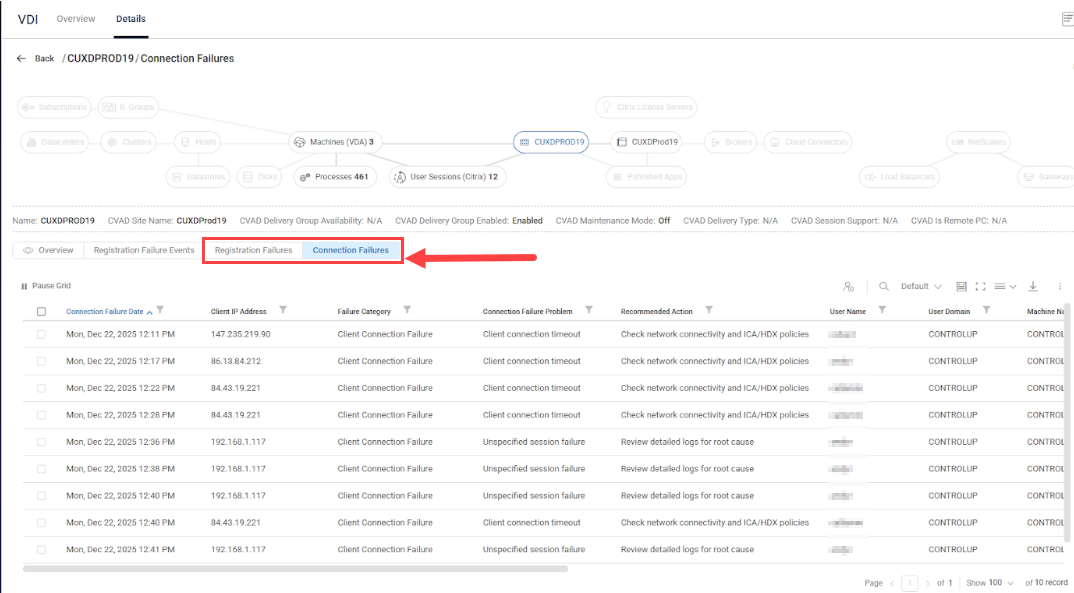Check the select-all checkbox in the header row
This screenshot has height=593, width=1074.
[x=40, y=310]
